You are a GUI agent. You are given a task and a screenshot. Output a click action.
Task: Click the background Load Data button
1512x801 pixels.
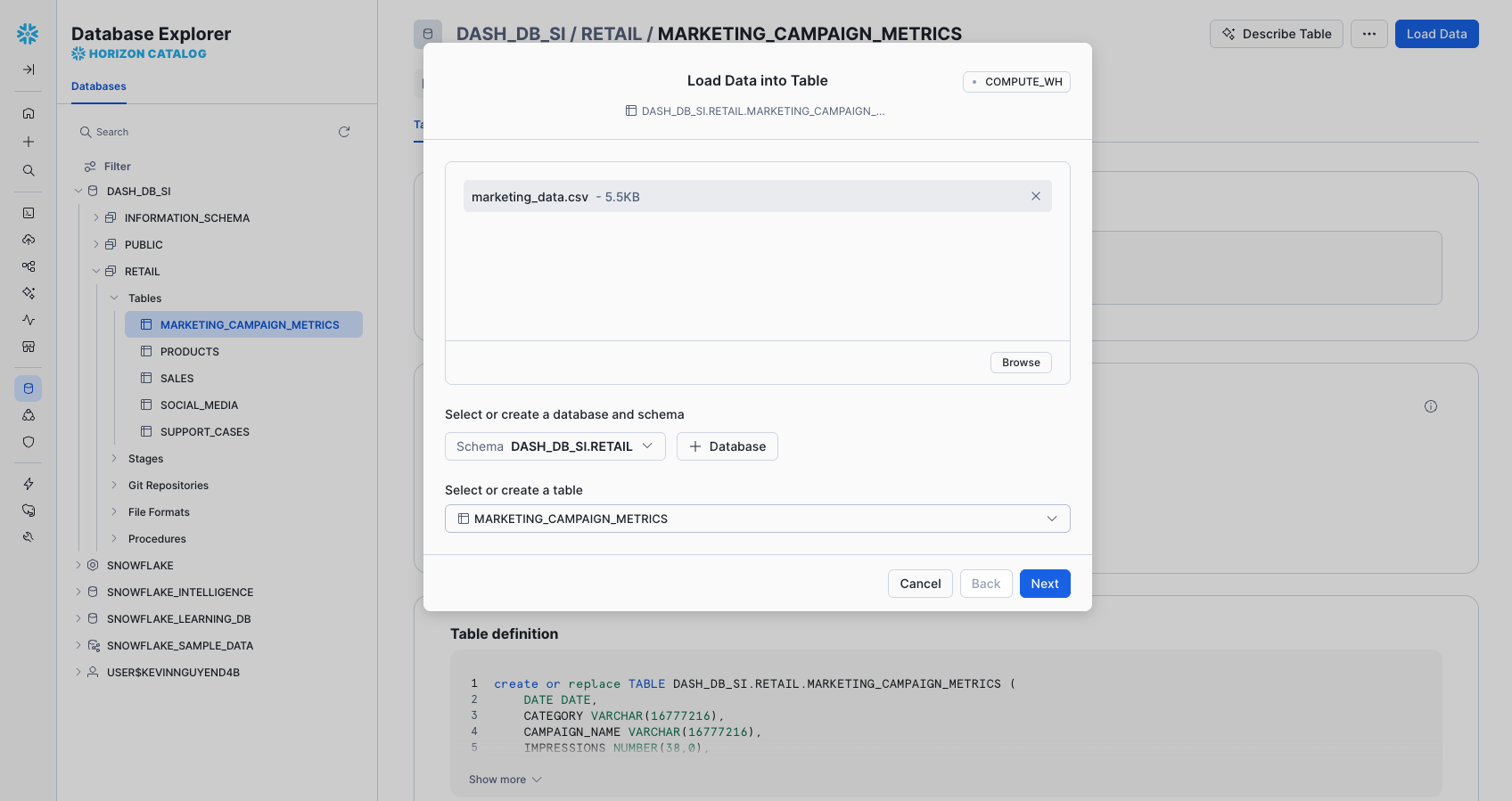(1437, 34)
